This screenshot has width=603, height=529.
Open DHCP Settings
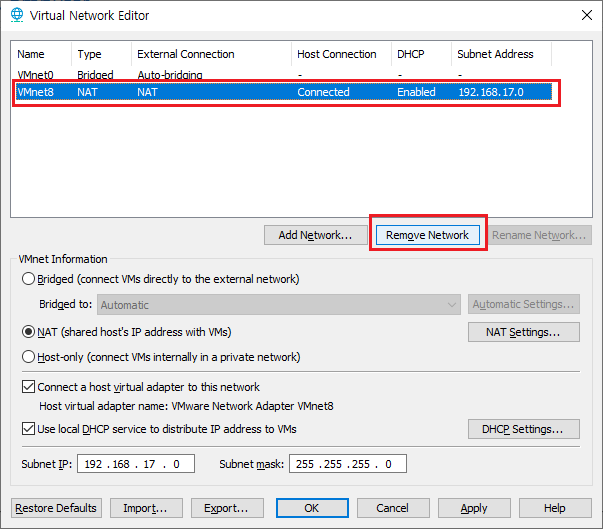523,429
